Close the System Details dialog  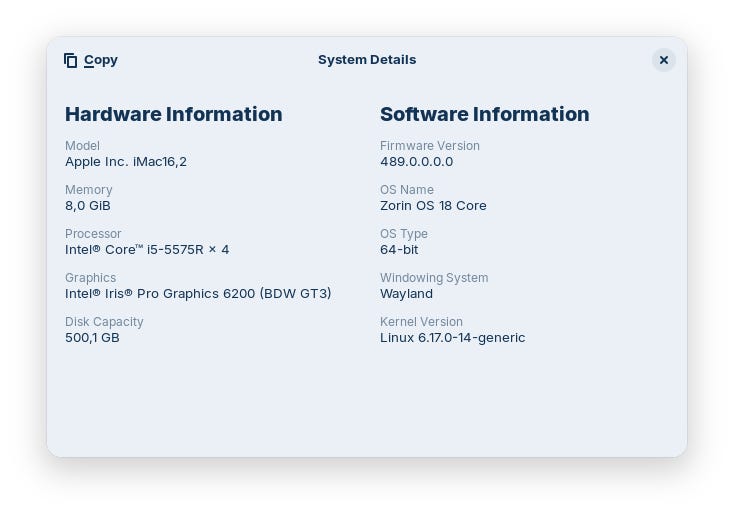pos(663,60)
